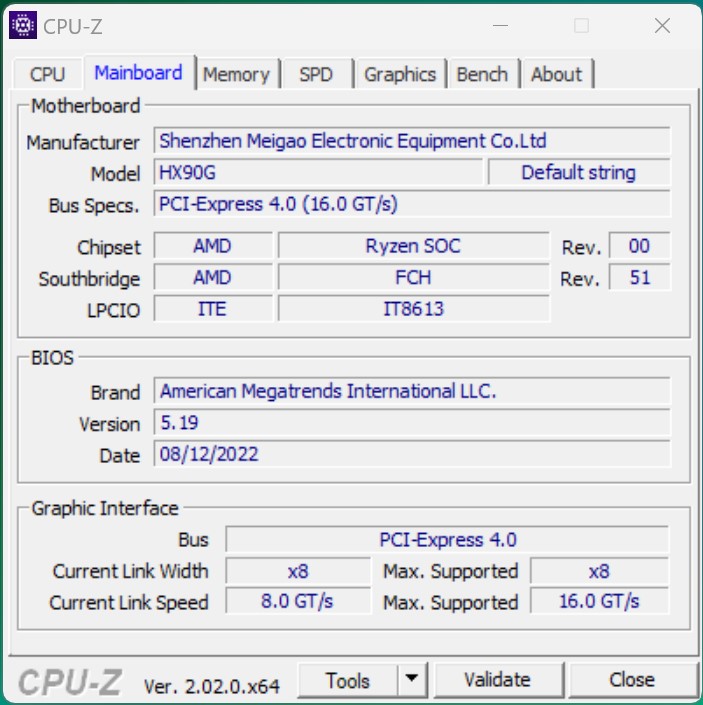This screenshot has height=705, width=703.
Task: Click the Southbridge Rev. 51 value
Action: [x=639, y=277]
